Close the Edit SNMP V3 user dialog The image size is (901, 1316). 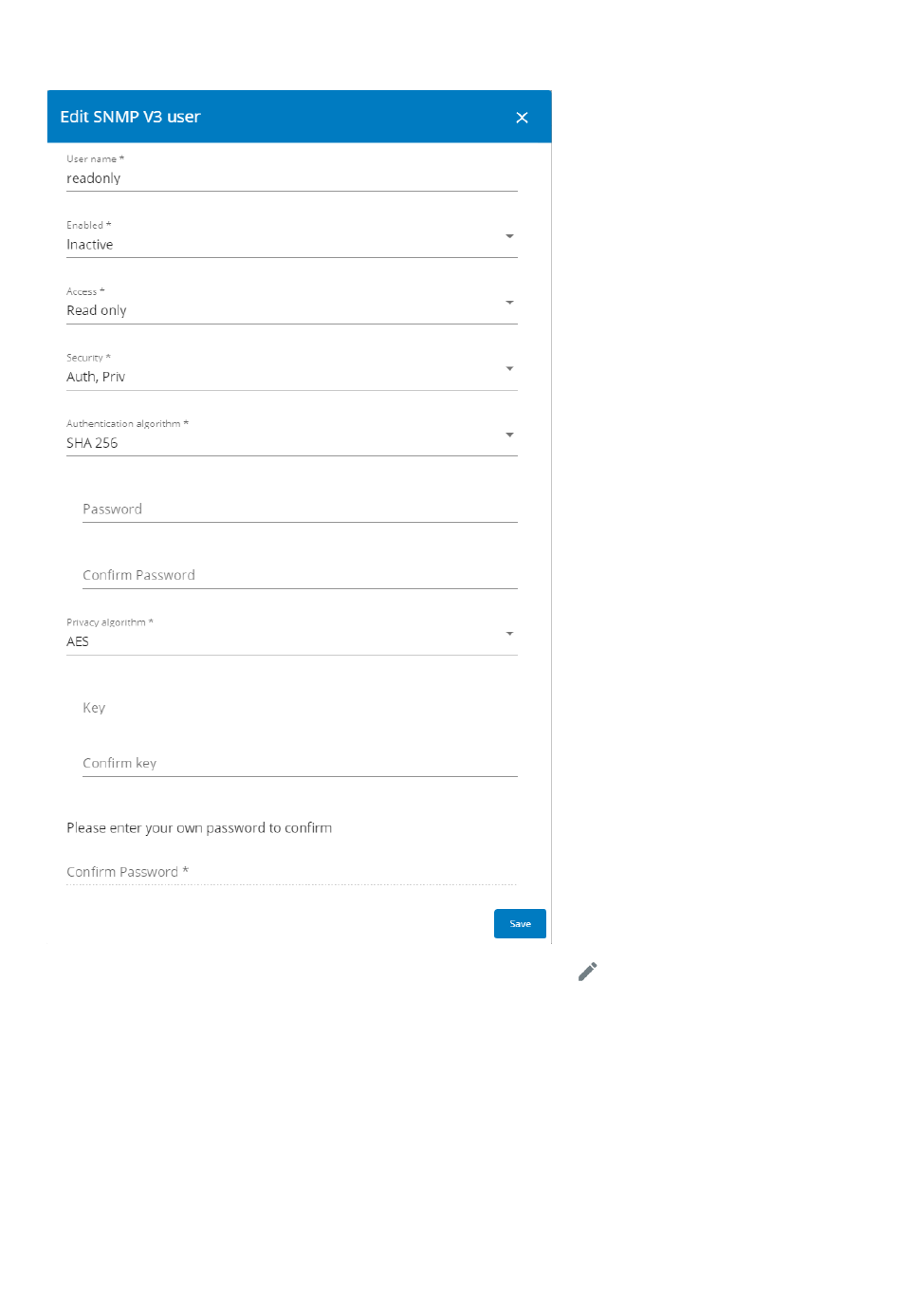(x=522, y=118)
